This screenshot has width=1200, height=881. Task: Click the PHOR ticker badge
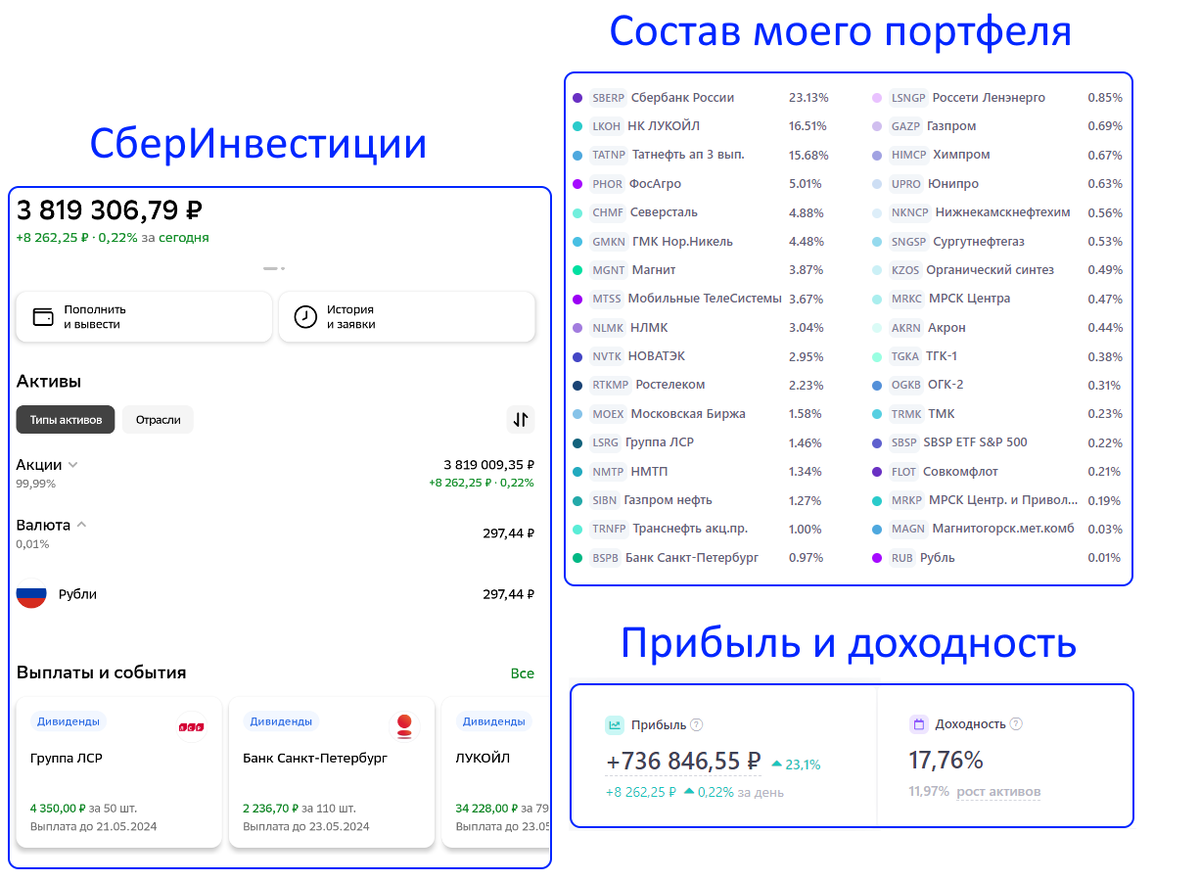point(607,184)
